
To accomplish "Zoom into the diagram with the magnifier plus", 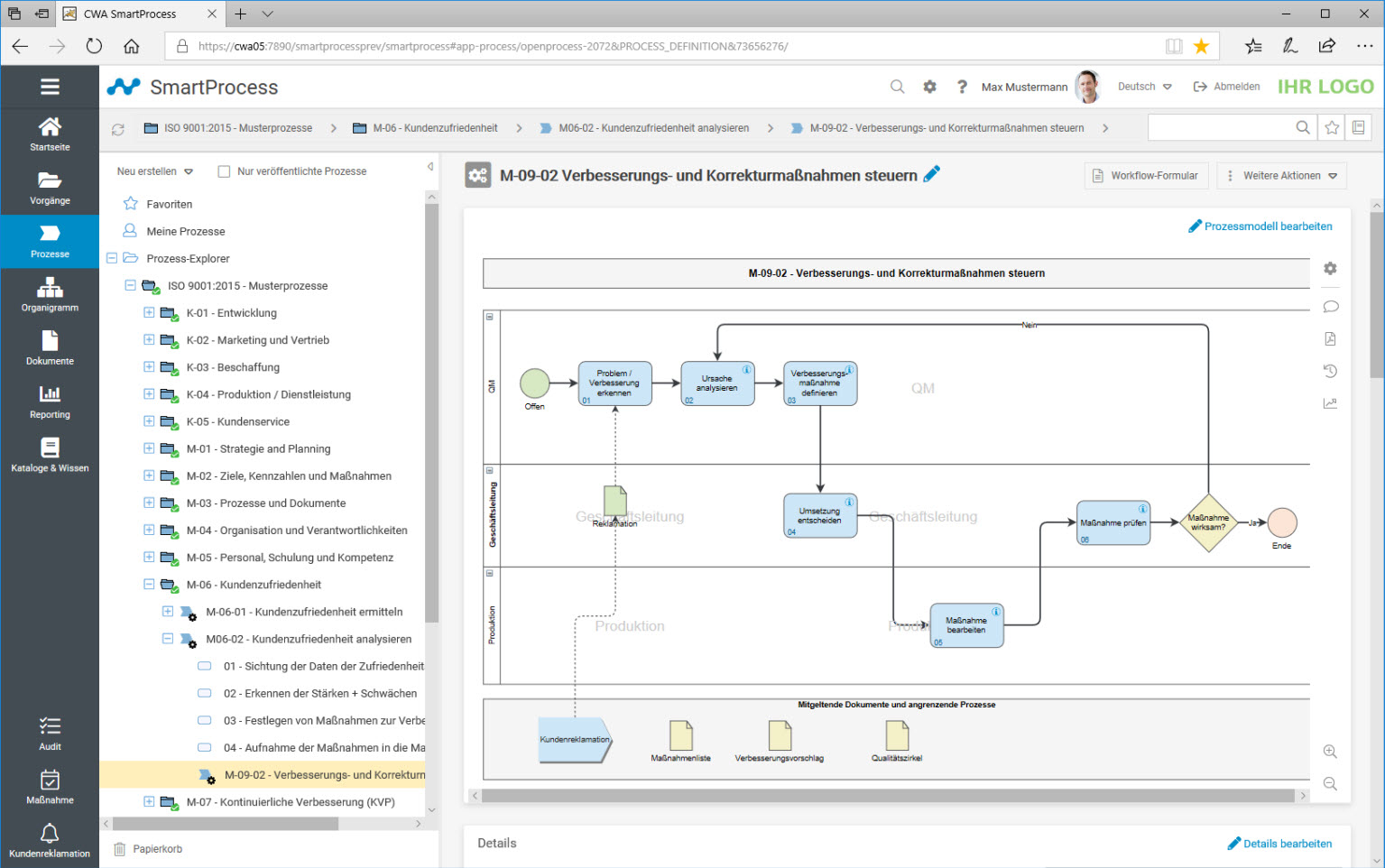I will 1328,751.
